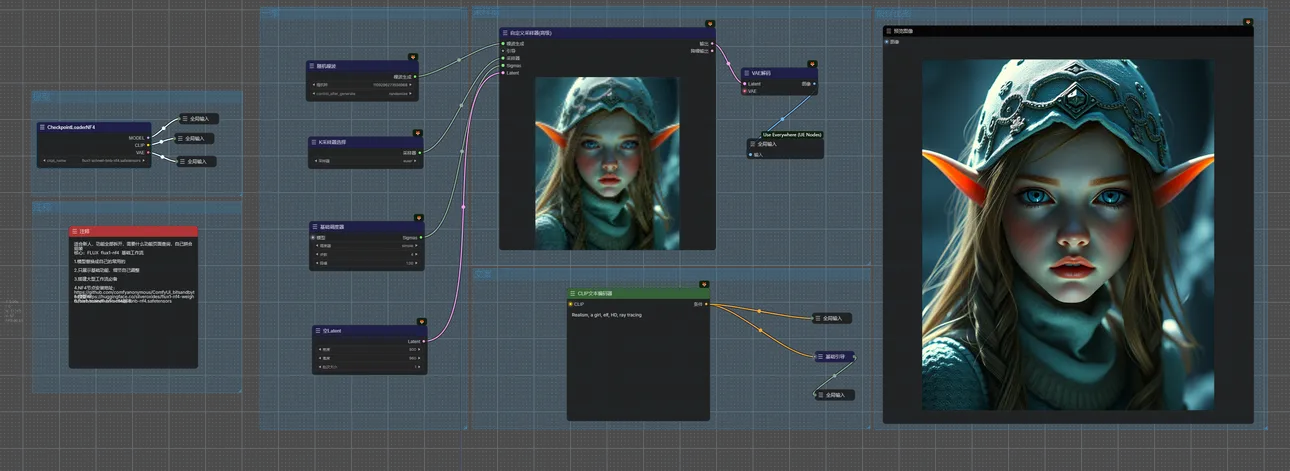Click the fox badge above the 随机噪波 node
Viewport: 1290px width, 471px height.
click(x=412, y=57)
